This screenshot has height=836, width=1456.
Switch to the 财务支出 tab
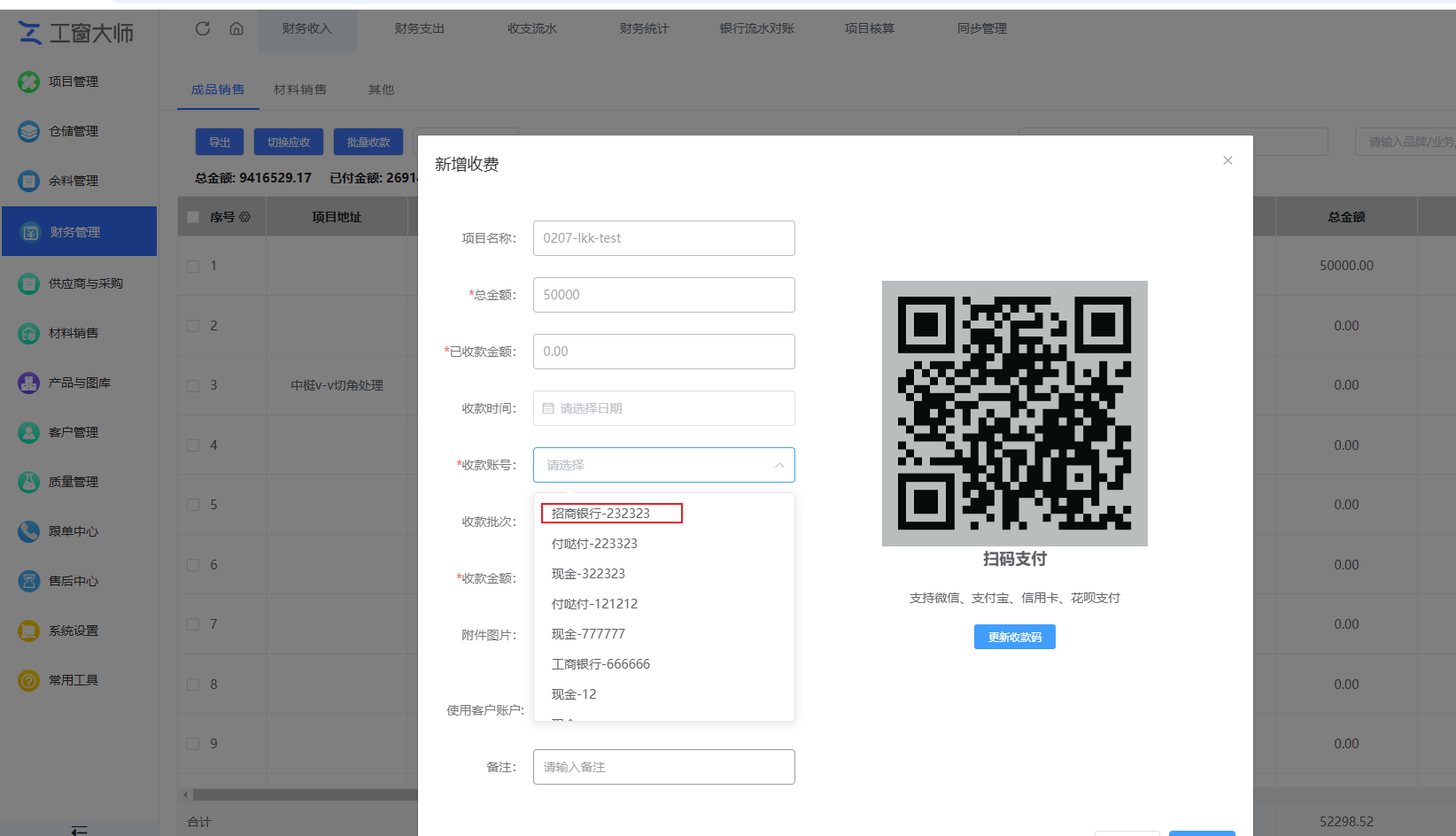tap(420, 28)
